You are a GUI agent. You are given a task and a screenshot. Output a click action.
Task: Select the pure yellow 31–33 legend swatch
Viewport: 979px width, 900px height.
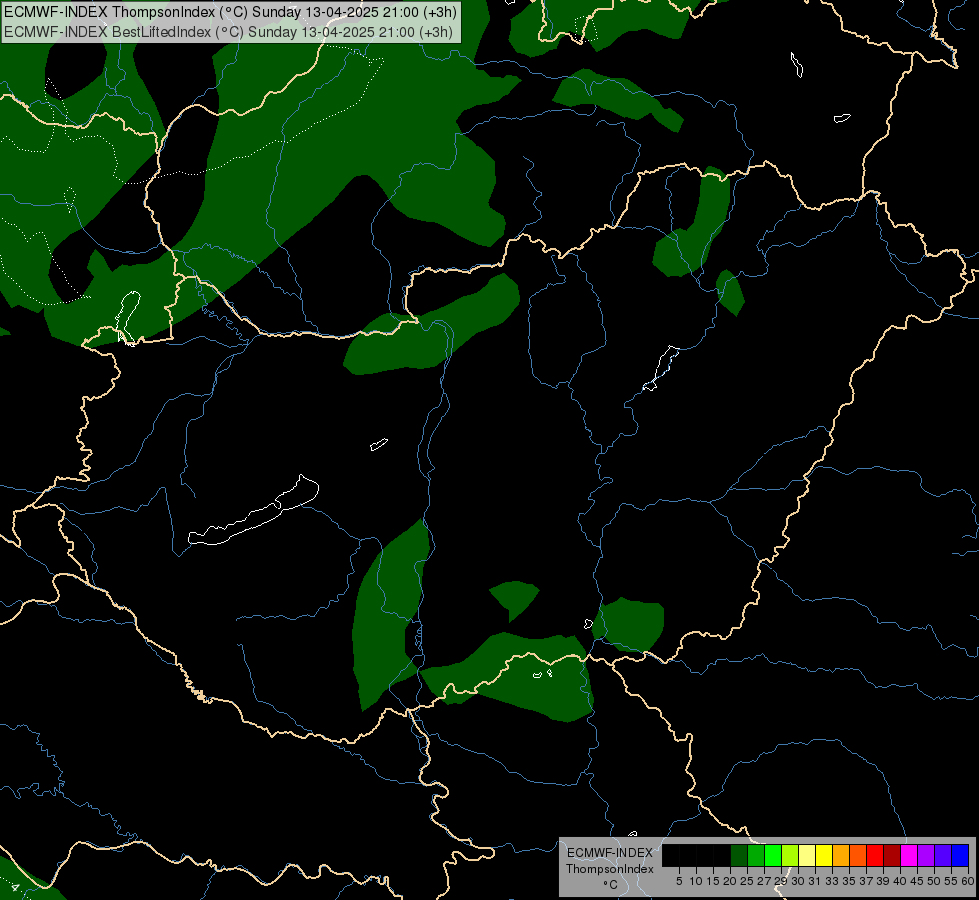coord(824,855)
